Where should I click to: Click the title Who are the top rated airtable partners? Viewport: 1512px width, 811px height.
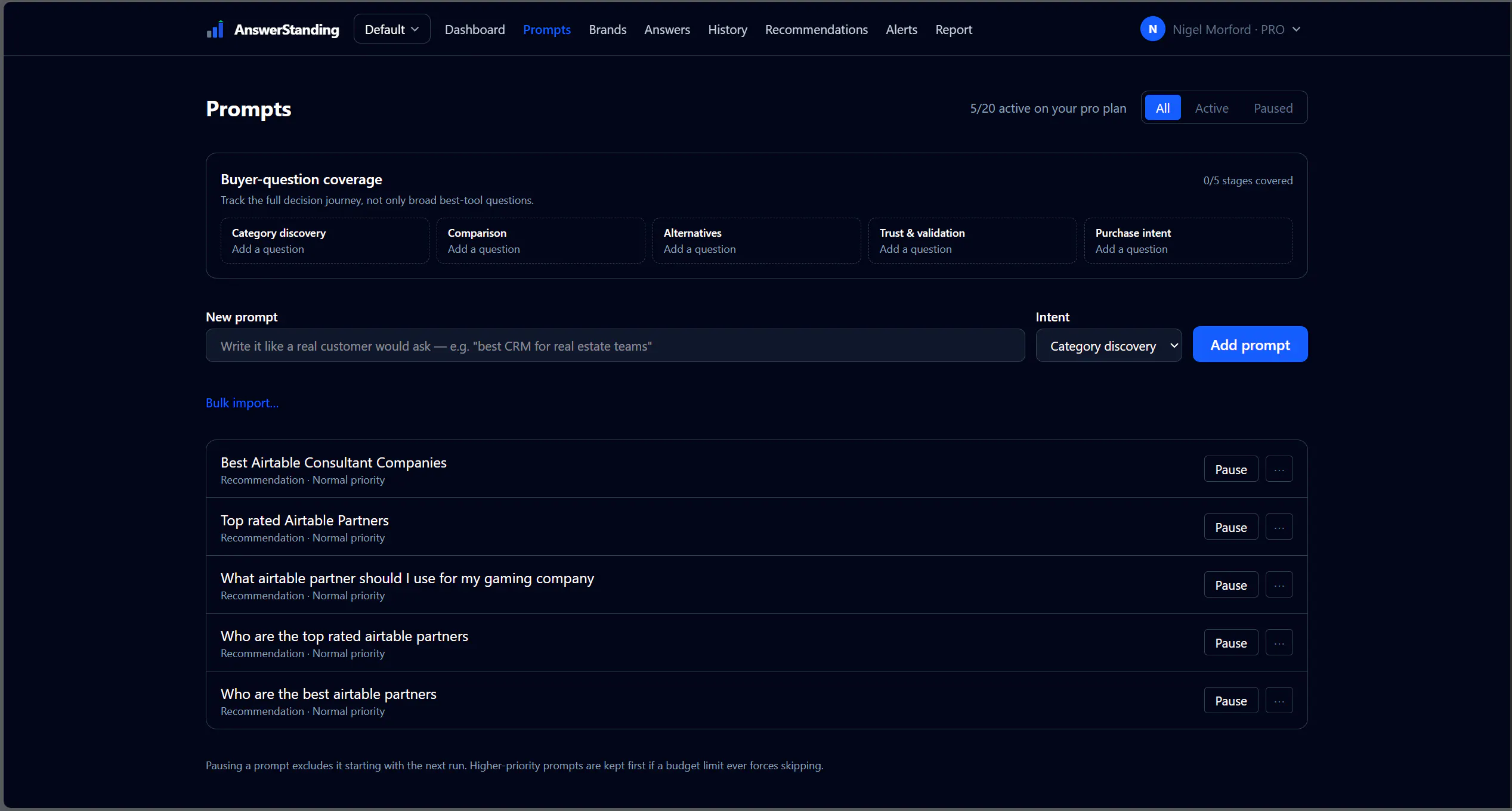344,636
